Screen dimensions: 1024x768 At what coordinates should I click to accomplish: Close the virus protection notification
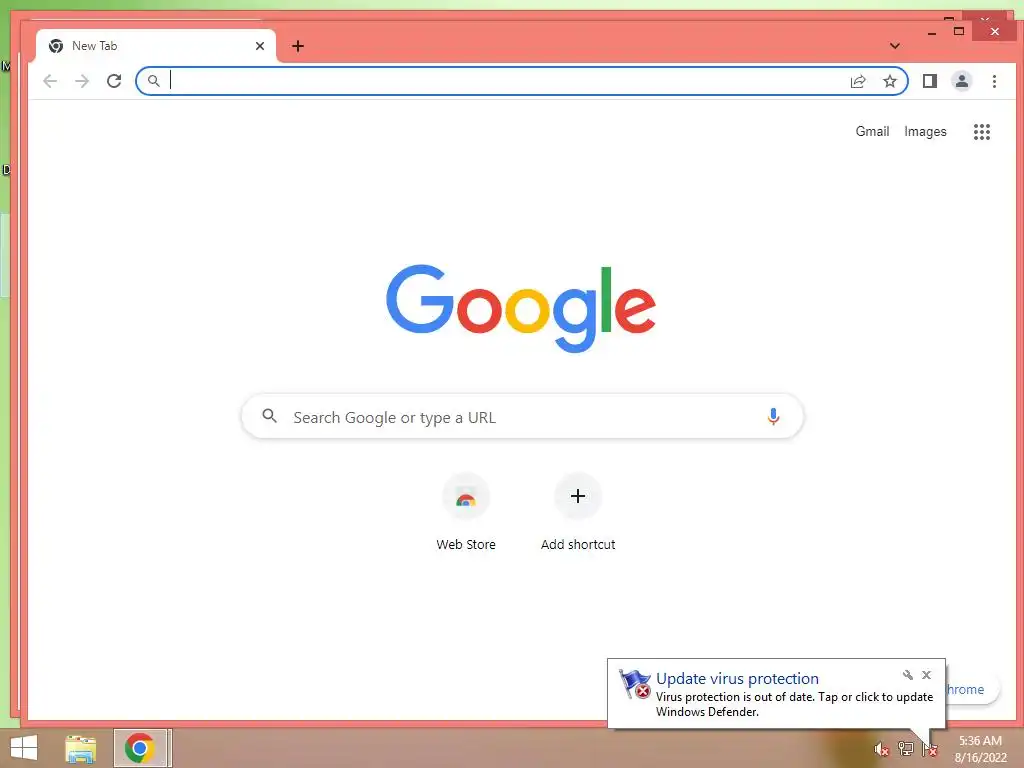tap(926, 675)
